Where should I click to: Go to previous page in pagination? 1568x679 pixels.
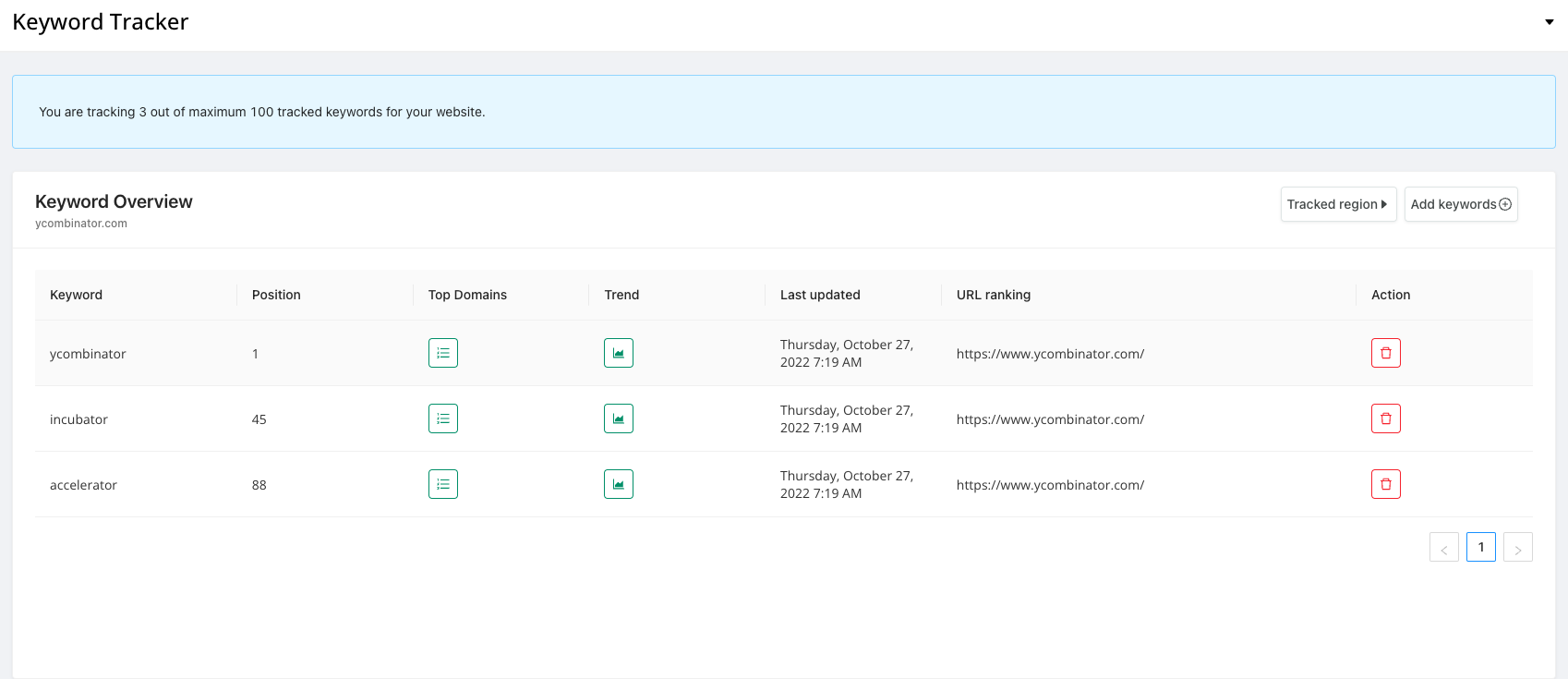(x=1444, y=547)
